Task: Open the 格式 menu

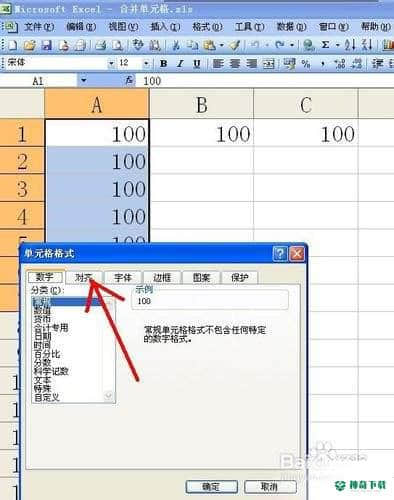Action: click(207, 27)
